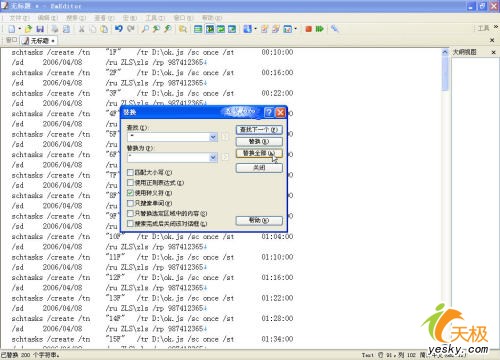Click the green Run macro icon
Viewport: 500px width, 360px height.
pos(319,29)
